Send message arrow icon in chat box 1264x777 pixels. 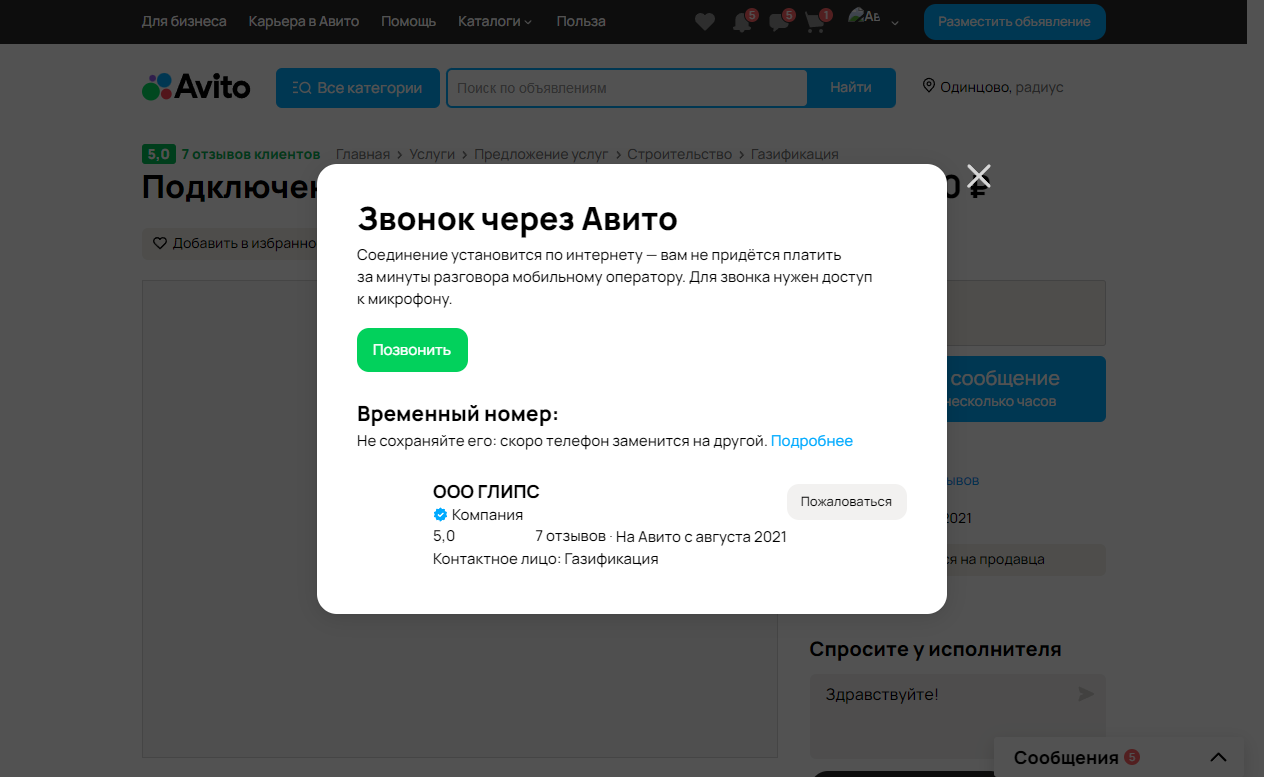point(1085,693)
